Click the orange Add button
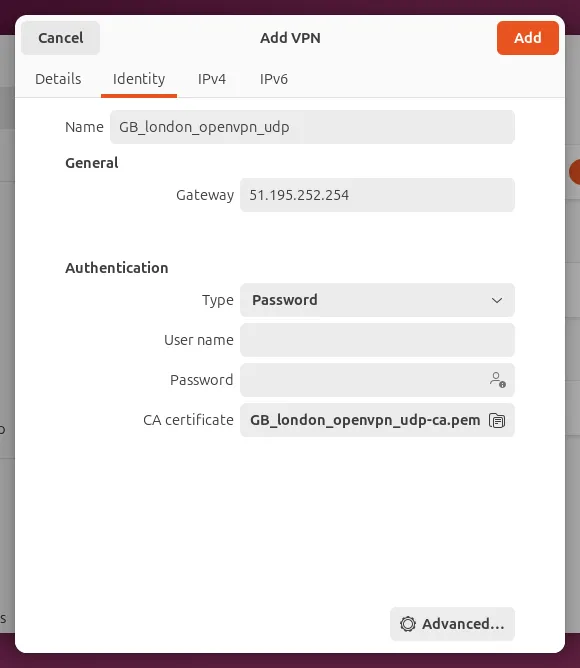The image size is (580, 668). tap(528, 38)
